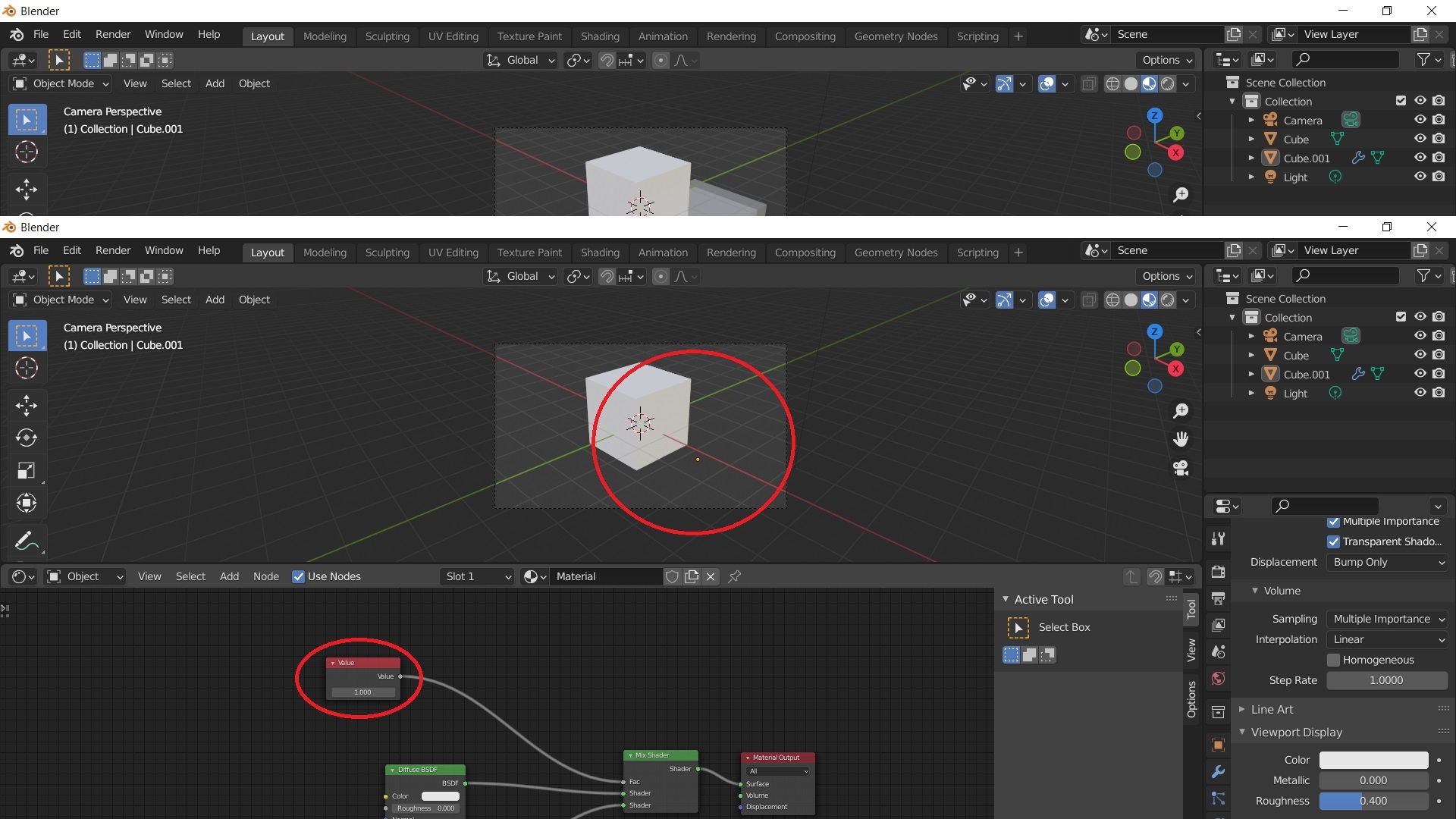Image resolution: width=1456 pixels, height=819 pixels.
Task: Hide Cube.001 in lower outliner
Action: pyautogui.click(x=1420, y=374)
